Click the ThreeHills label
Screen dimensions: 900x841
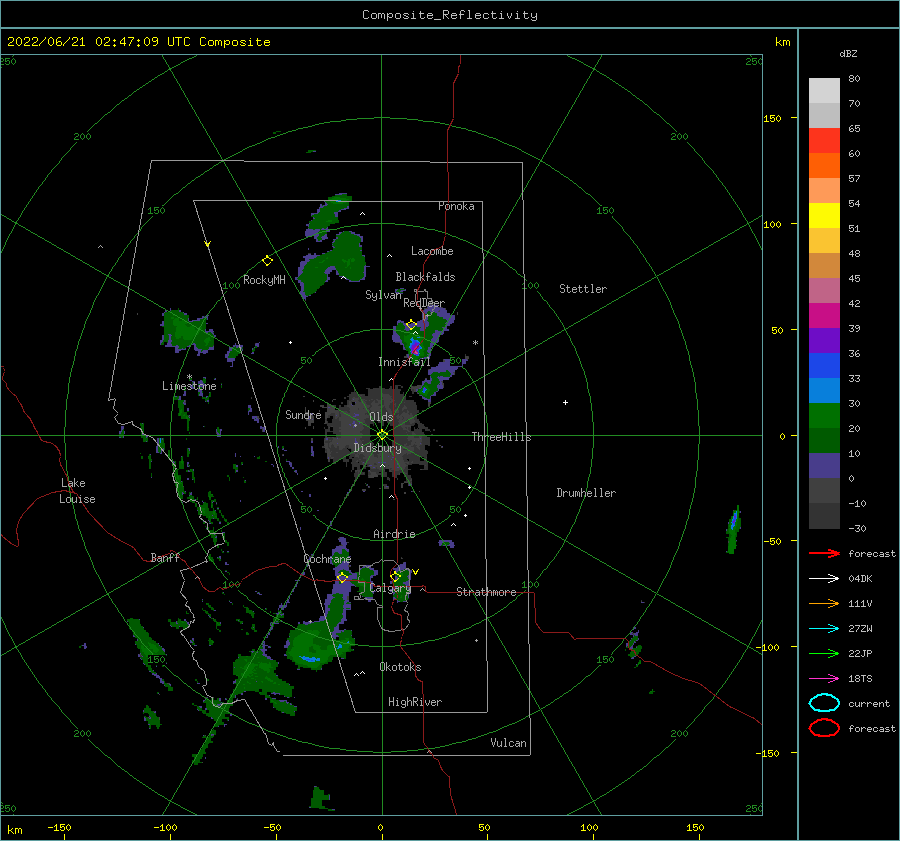(x=501, y=437)
